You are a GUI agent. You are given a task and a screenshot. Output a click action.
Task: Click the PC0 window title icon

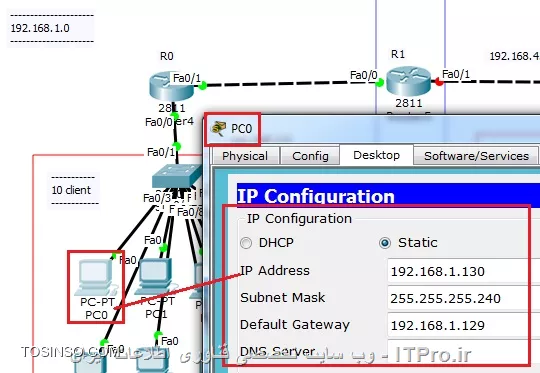pos(218,128)
